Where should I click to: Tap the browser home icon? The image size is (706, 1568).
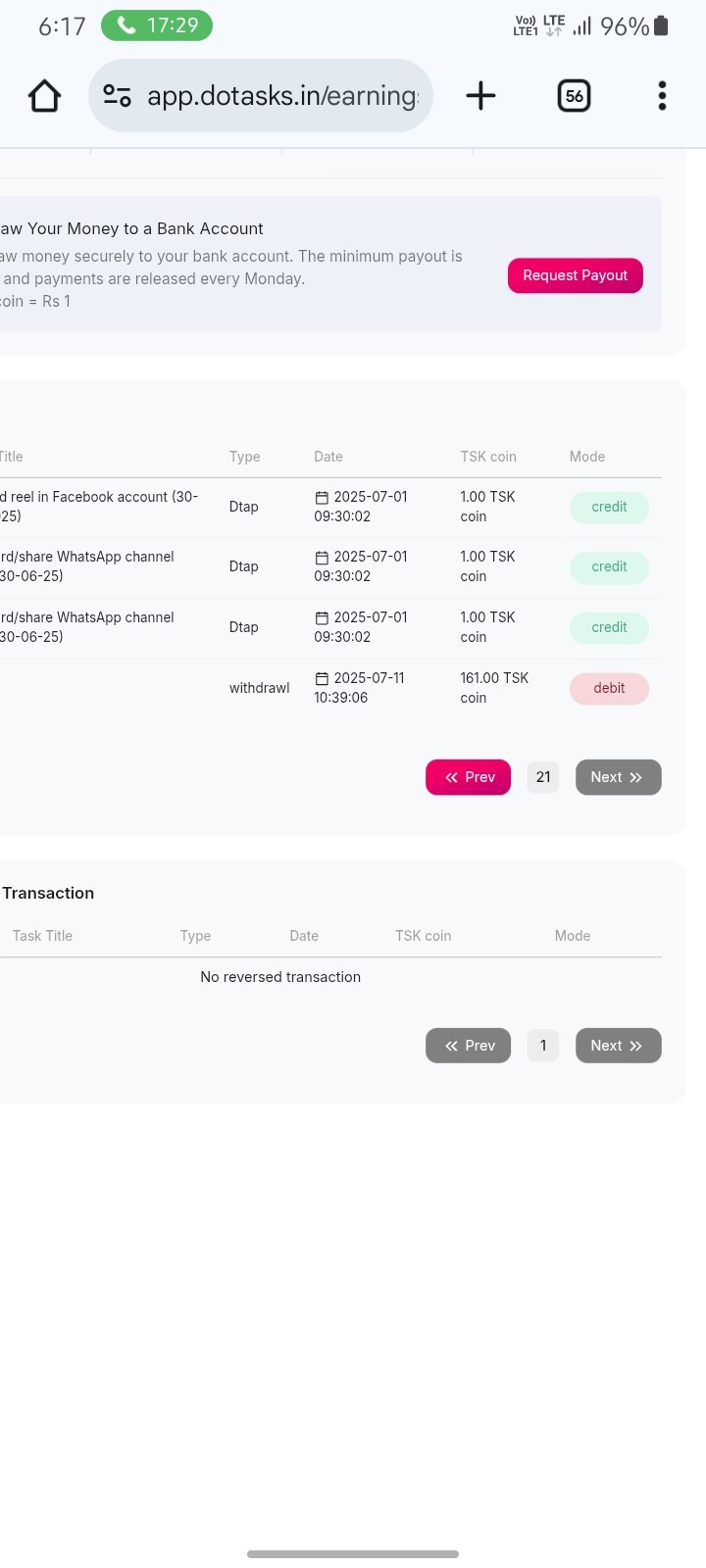click(45, 96)
